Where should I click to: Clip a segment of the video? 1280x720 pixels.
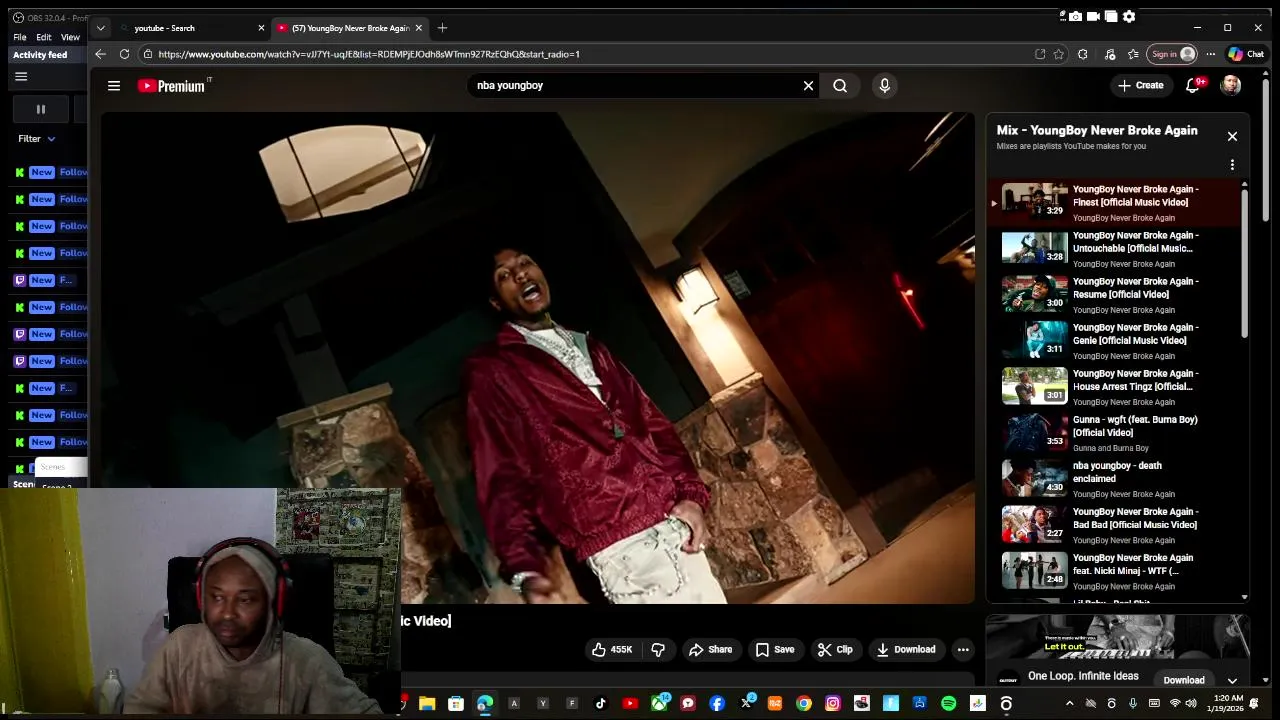pos(835,650)
